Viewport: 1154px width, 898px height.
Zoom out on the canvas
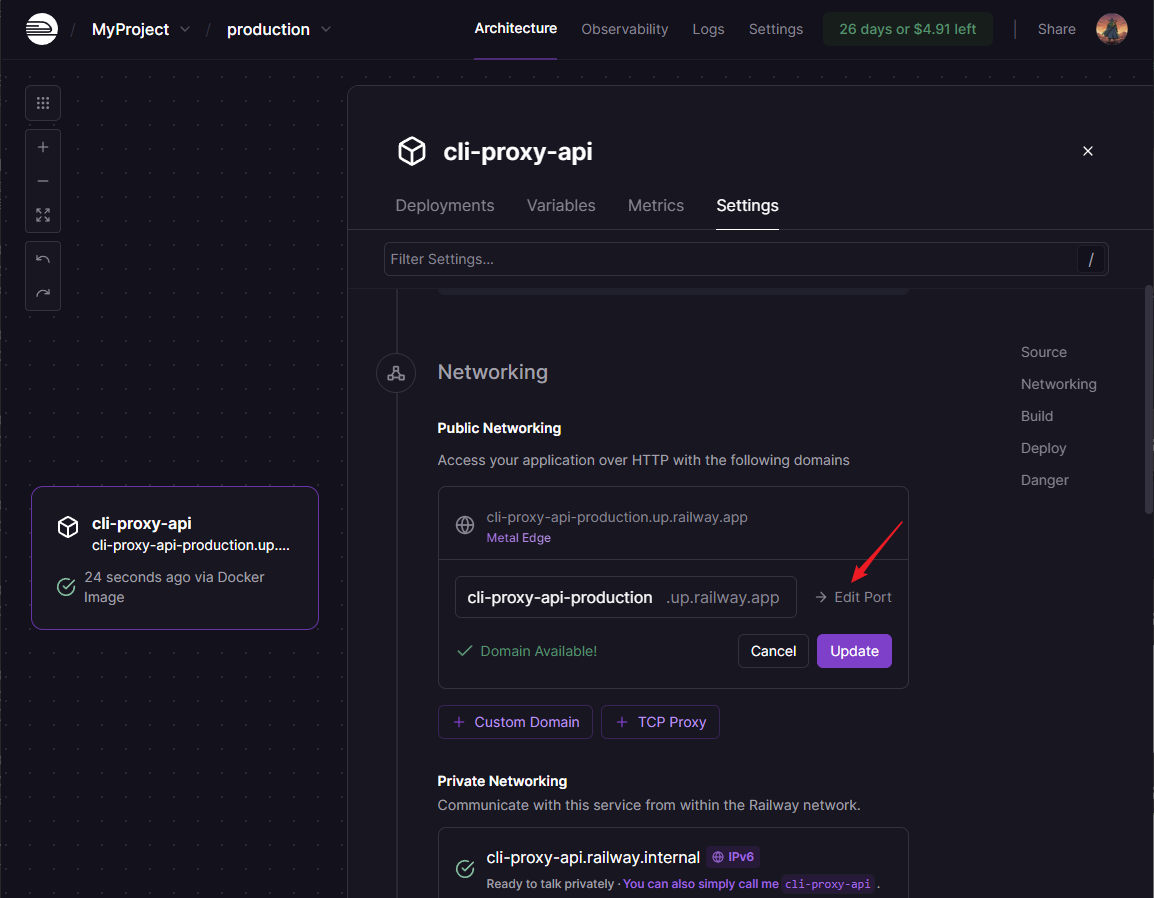[x=43, y=181]
